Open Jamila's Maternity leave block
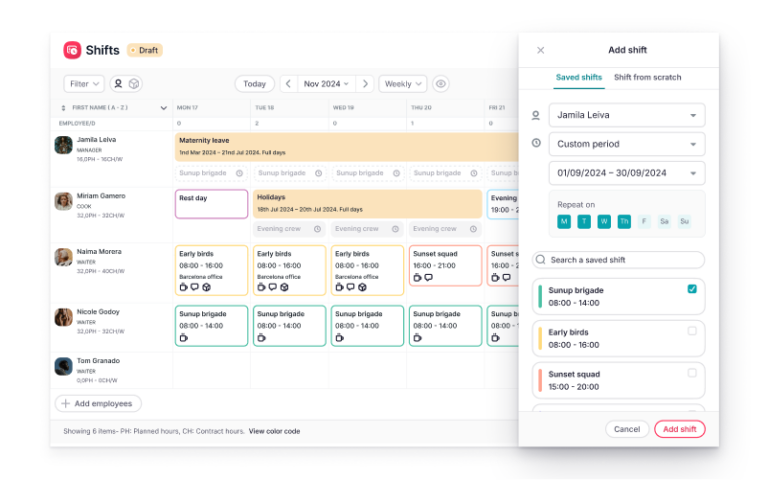The height and width of the screenshot is (480, 768). click(347, 146)
